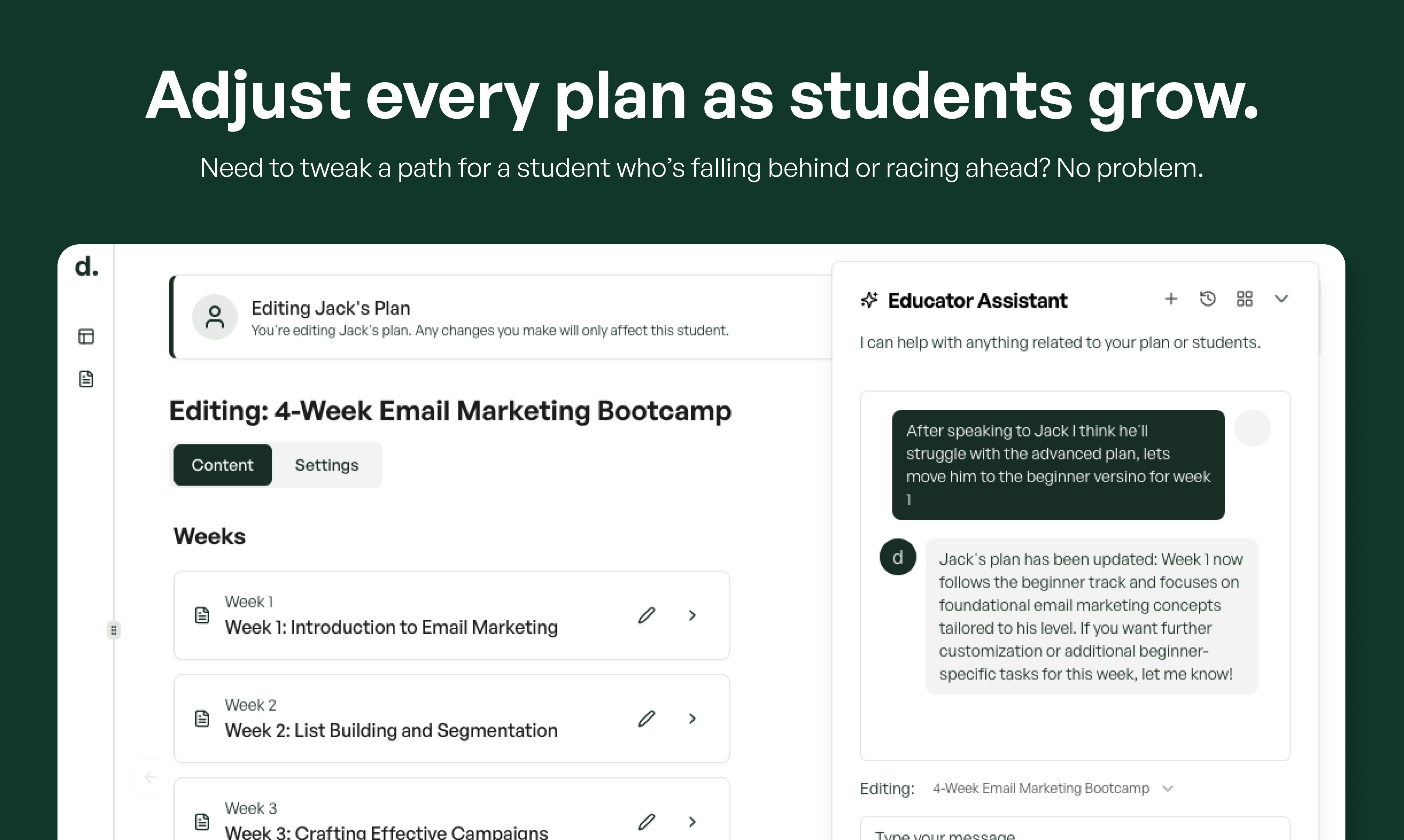Select the Content tab

pos(223,465)
